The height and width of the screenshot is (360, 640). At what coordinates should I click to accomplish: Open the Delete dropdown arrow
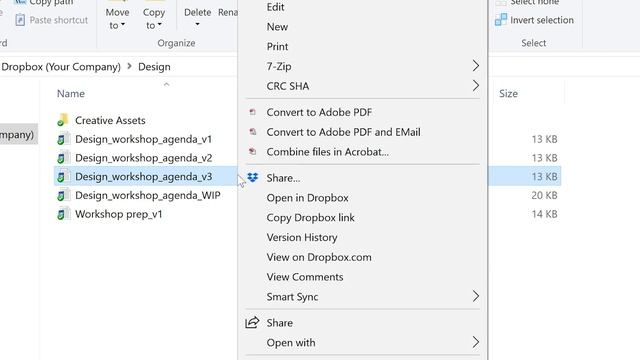point(198,25)
